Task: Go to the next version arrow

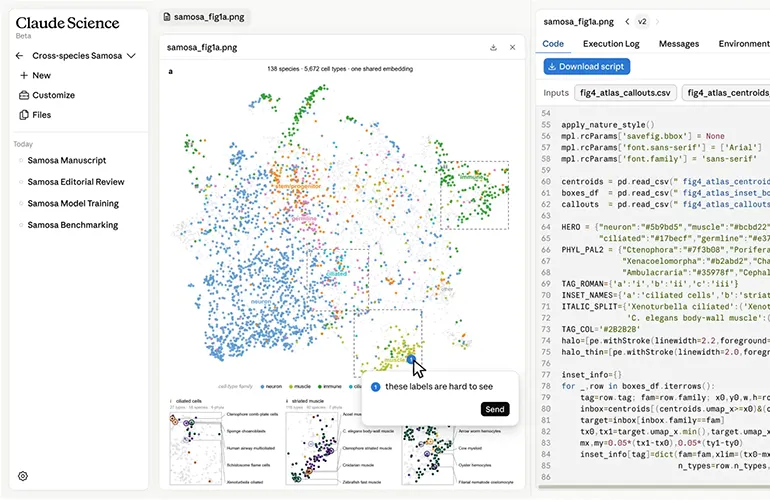Action: click(657, 22)
